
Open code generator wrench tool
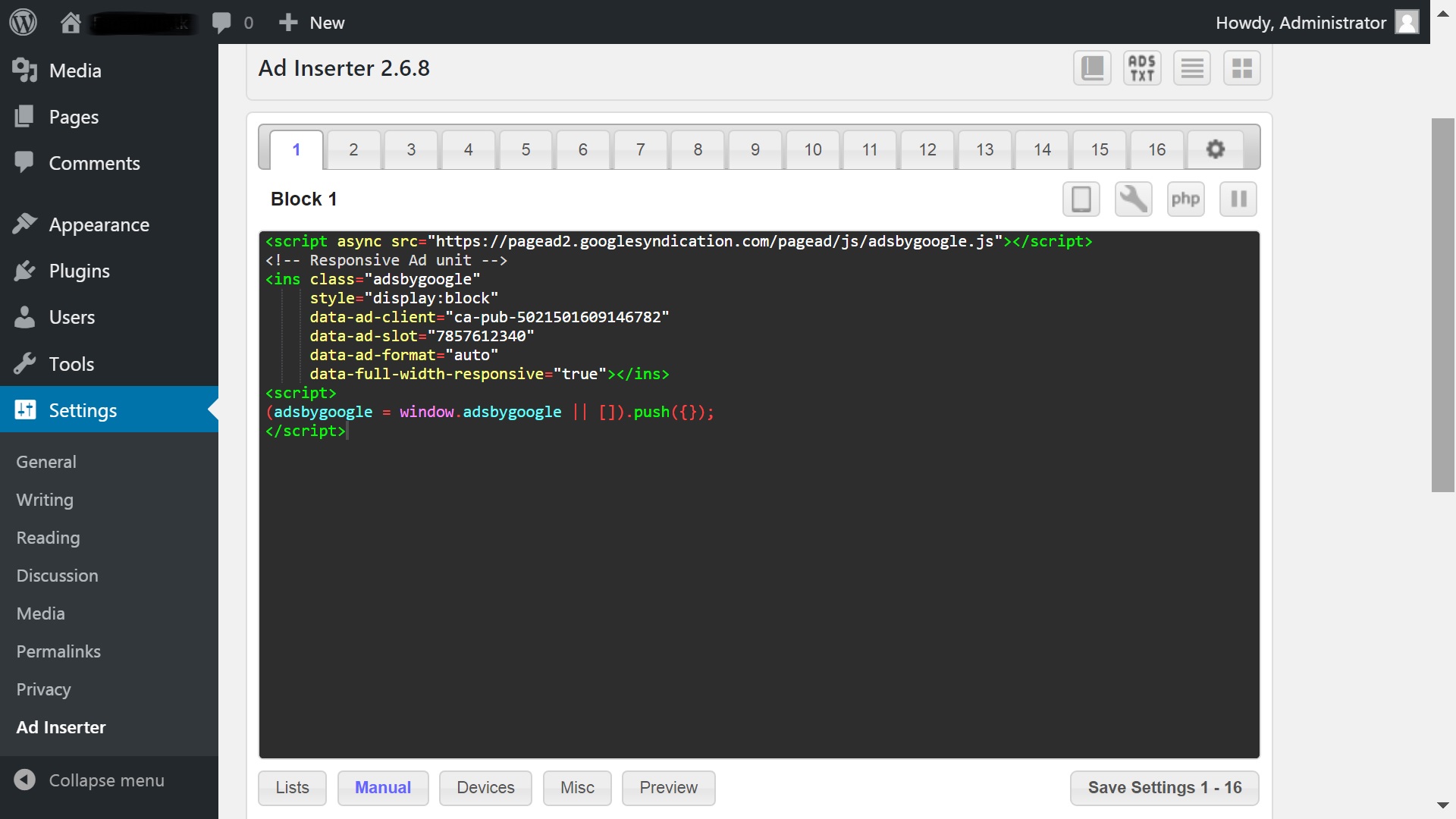pyautogui.click(x=1134, y=199)
